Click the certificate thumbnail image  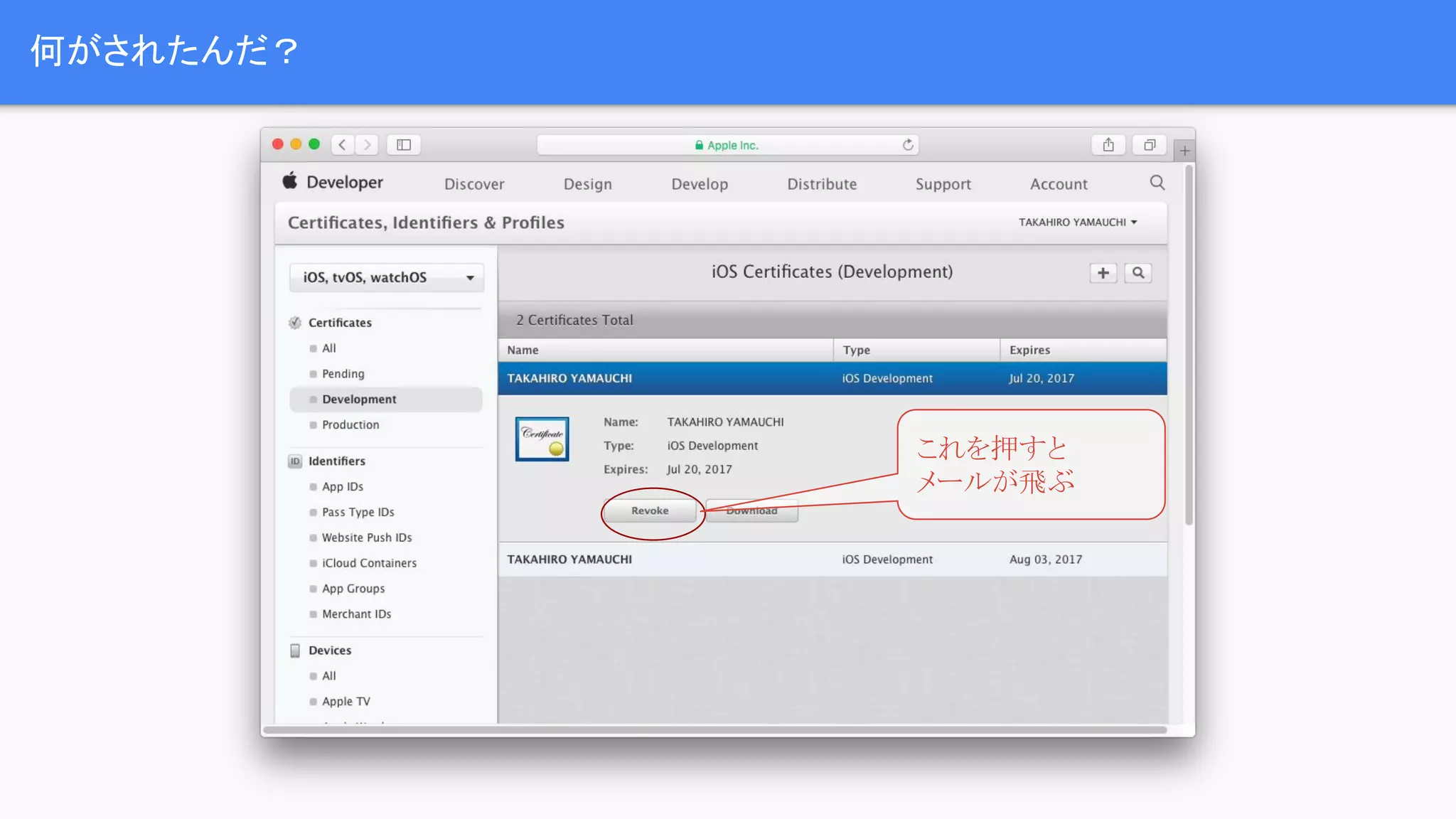pyautogui.click(x=542, y=439)
